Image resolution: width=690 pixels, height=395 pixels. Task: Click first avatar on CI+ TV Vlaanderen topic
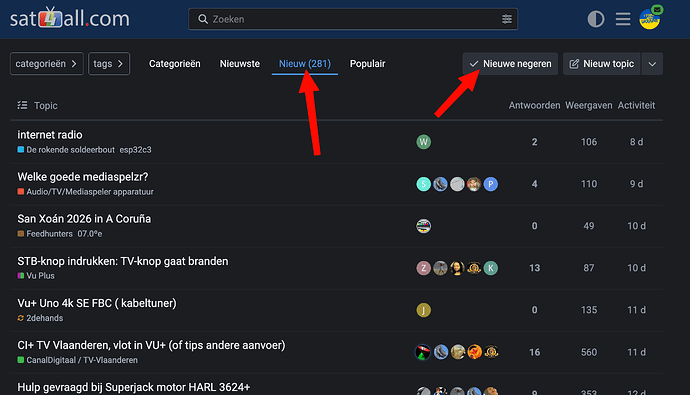(423, 352)
